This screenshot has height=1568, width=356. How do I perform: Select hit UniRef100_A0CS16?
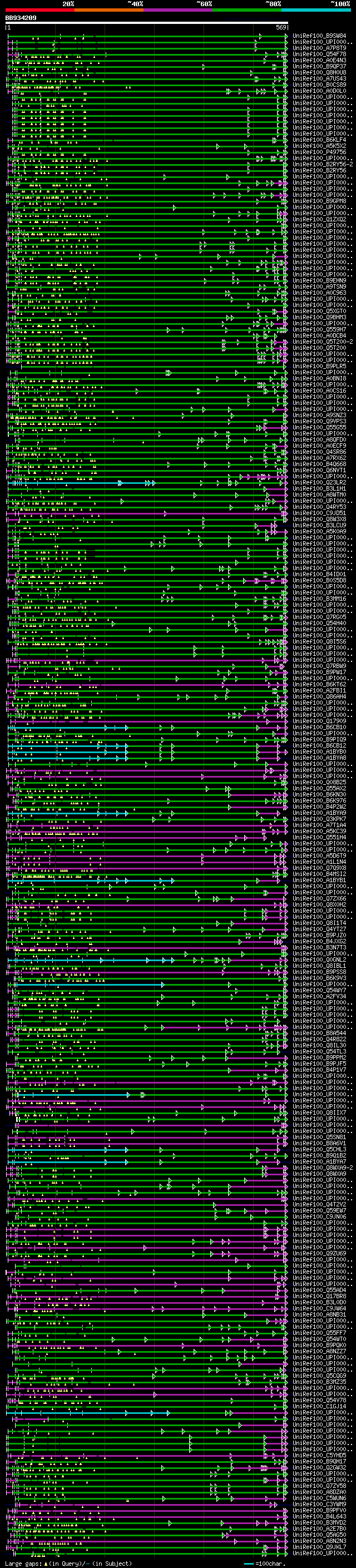319,391
